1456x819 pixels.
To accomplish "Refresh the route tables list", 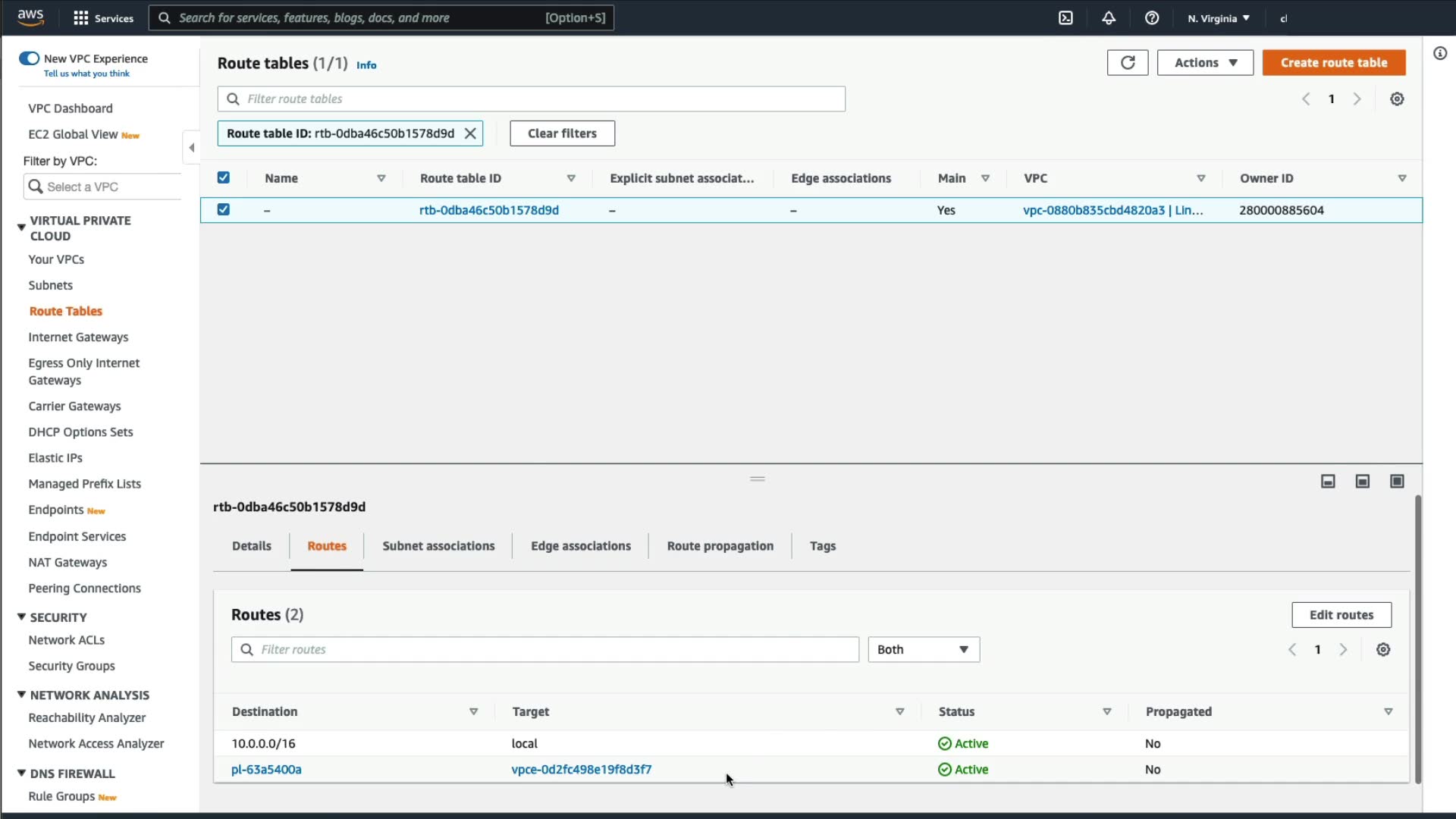I will 1127,63.
